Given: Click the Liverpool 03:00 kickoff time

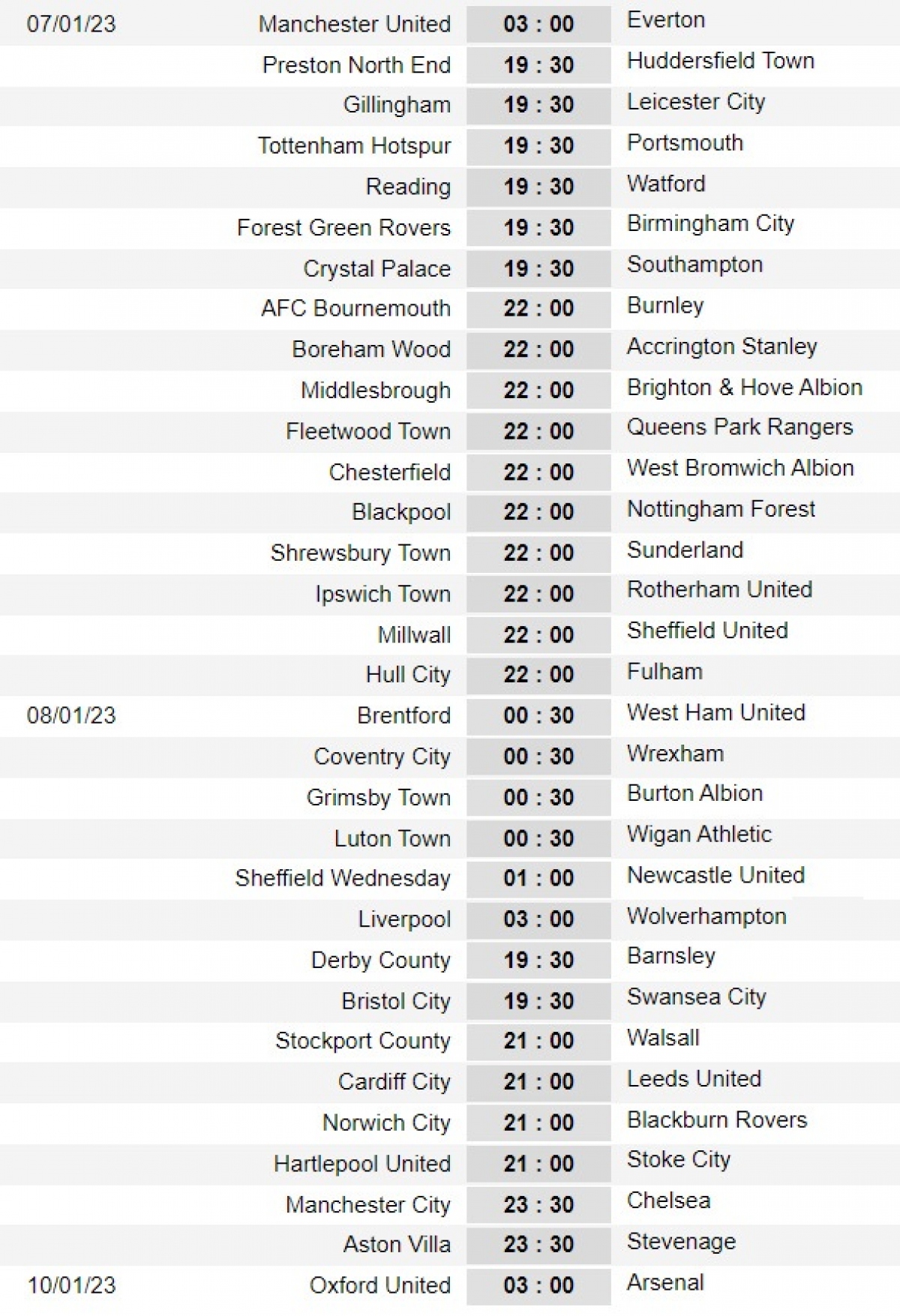Looking at the screenshot, I should 538,919.
